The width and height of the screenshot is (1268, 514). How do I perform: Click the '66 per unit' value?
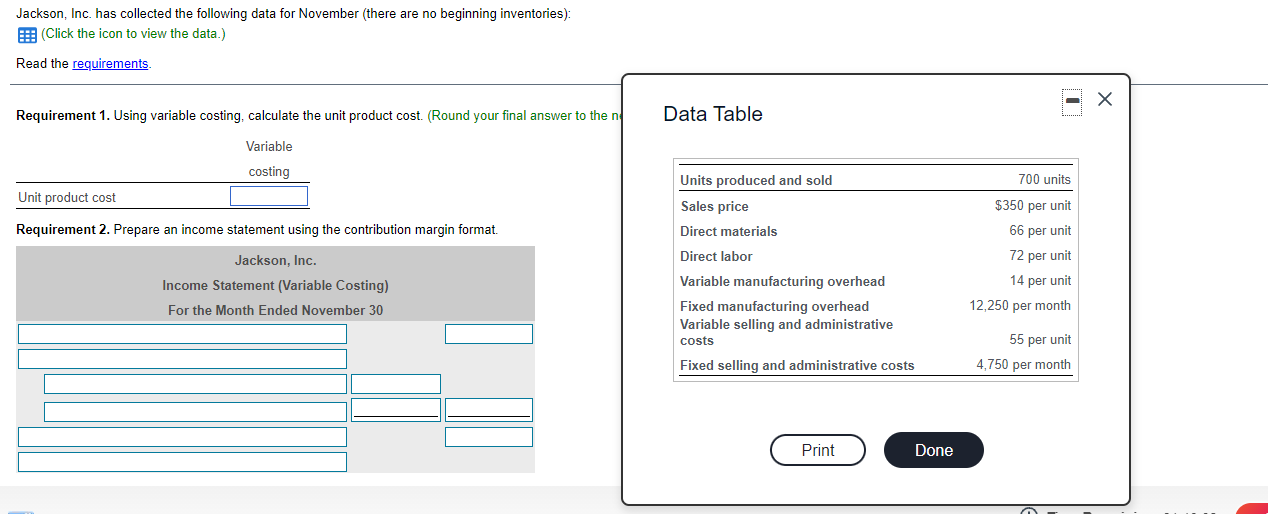tap(1040, 231)
